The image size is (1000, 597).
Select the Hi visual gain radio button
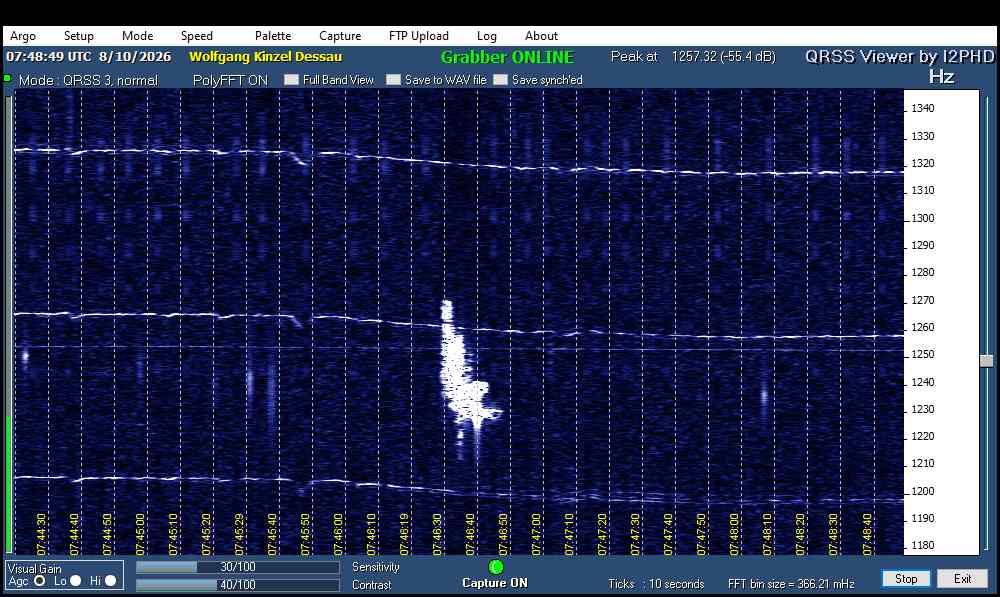pos(110,580)
